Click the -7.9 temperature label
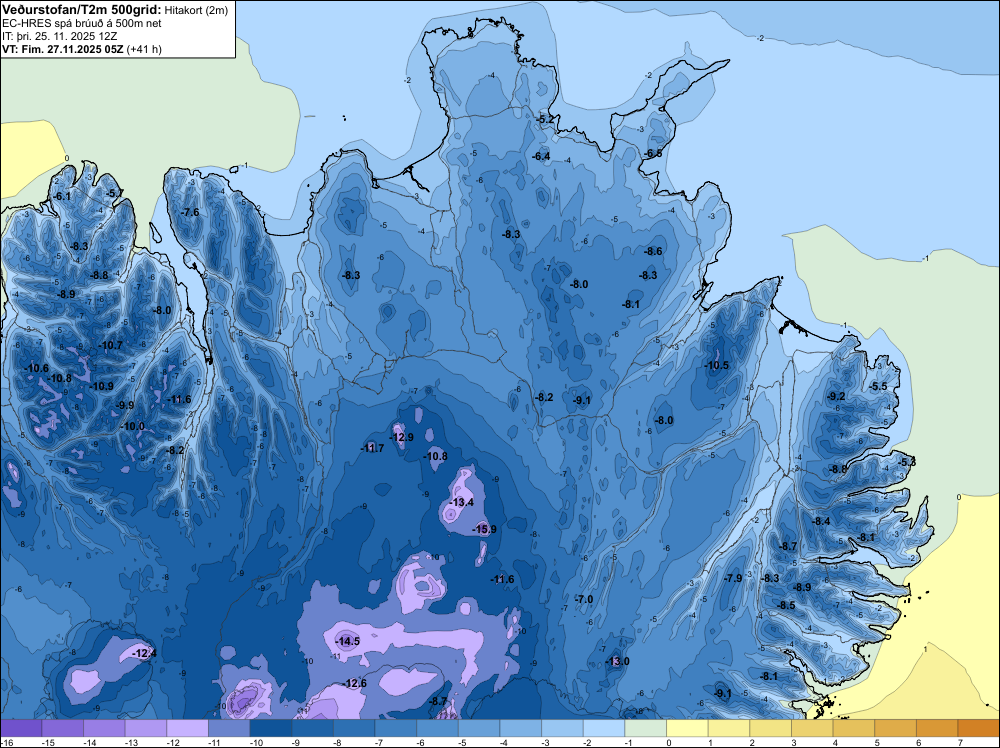The width and height of the screenshot is (1000, 748). [x=734, y=578]
